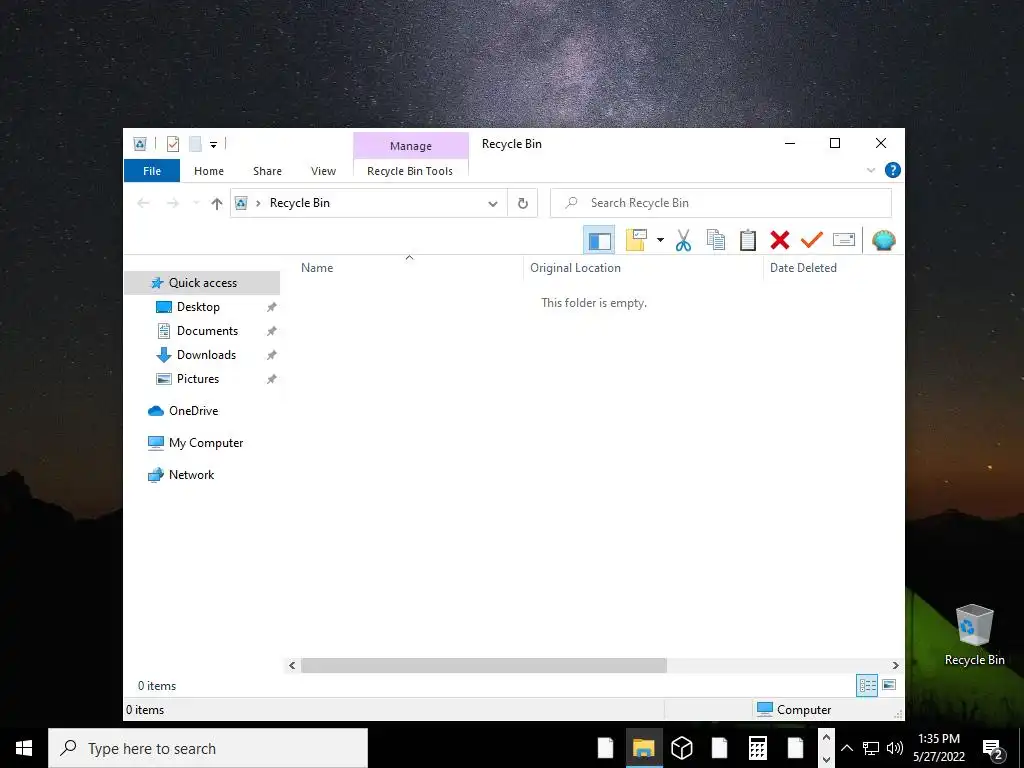Open Classic Shell settings shell icon
This screenshot has width=1024, height=768.
(x=884, y=240)
